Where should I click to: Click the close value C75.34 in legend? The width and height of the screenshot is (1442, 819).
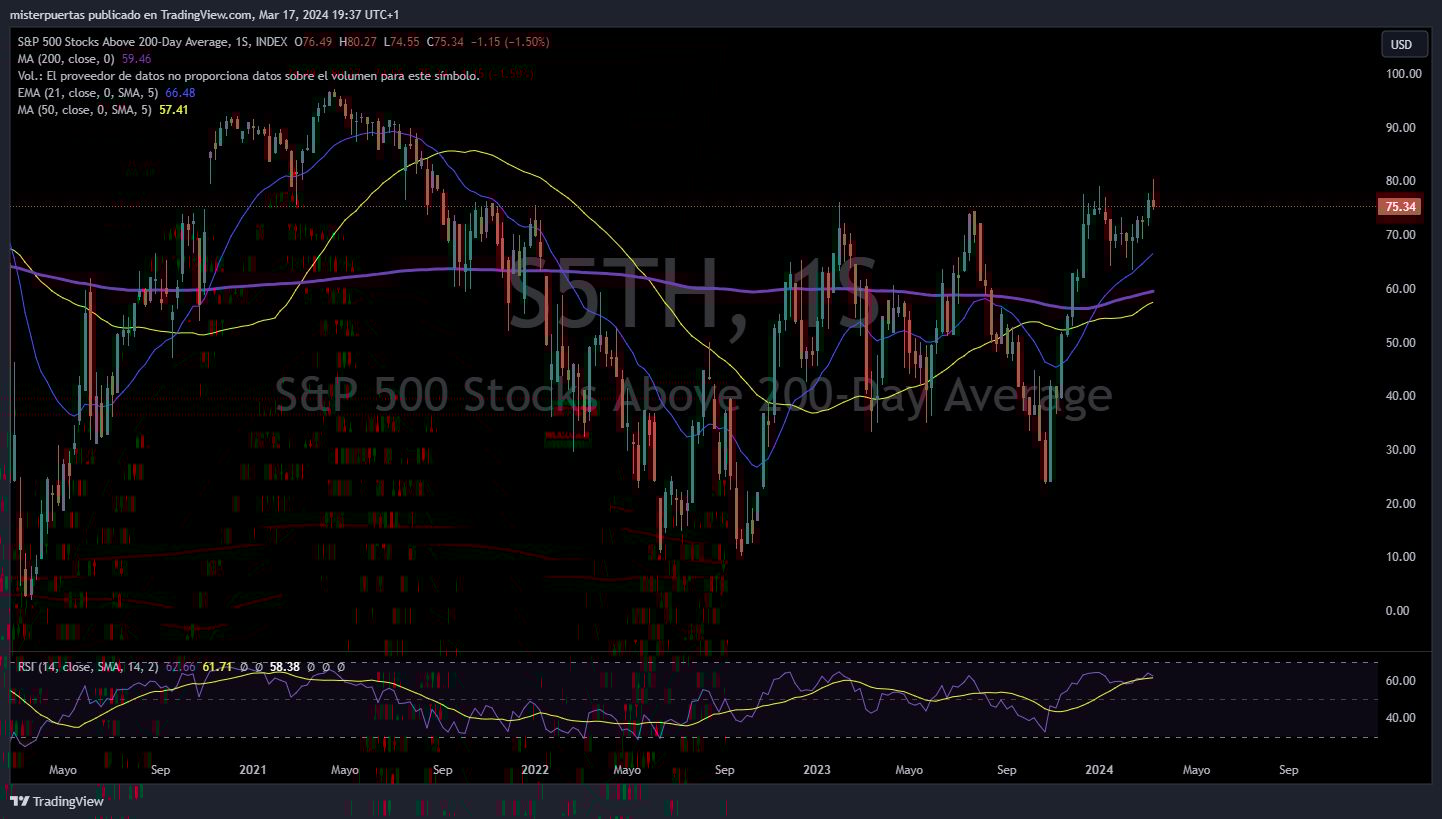pos(445,42)
